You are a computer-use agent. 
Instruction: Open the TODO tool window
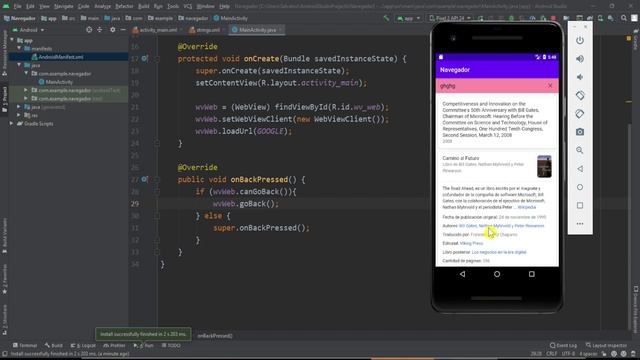(171, 345)
